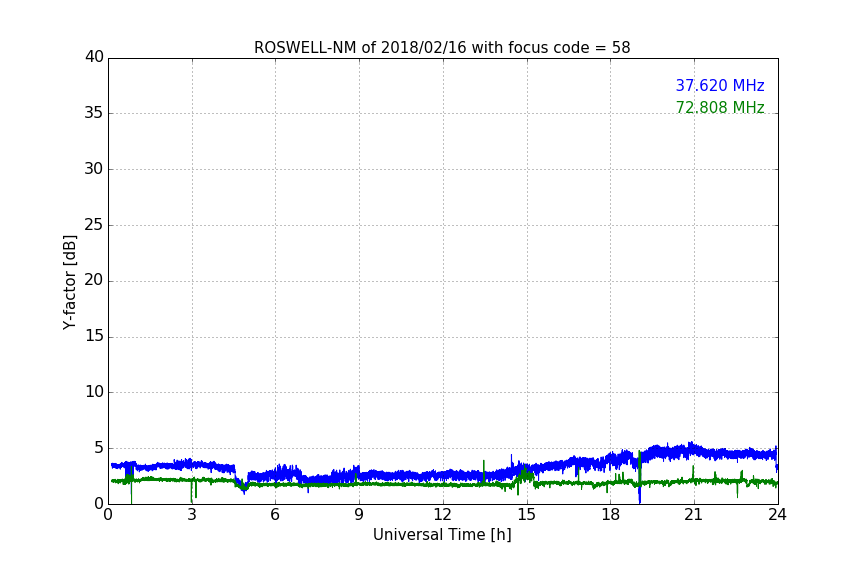Click the x-axis tick label '18'
The width and height of the screenshot is (864, 576).
(610, 515)
